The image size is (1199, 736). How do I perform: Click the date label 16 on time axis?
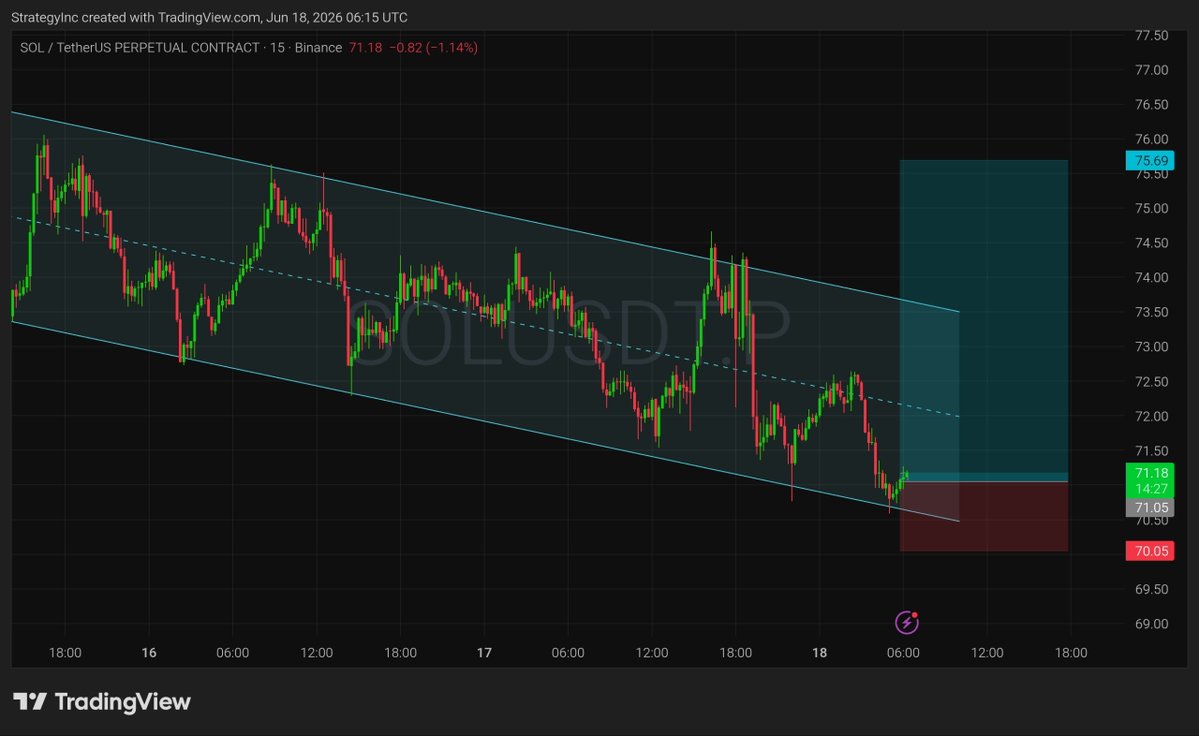149,653
